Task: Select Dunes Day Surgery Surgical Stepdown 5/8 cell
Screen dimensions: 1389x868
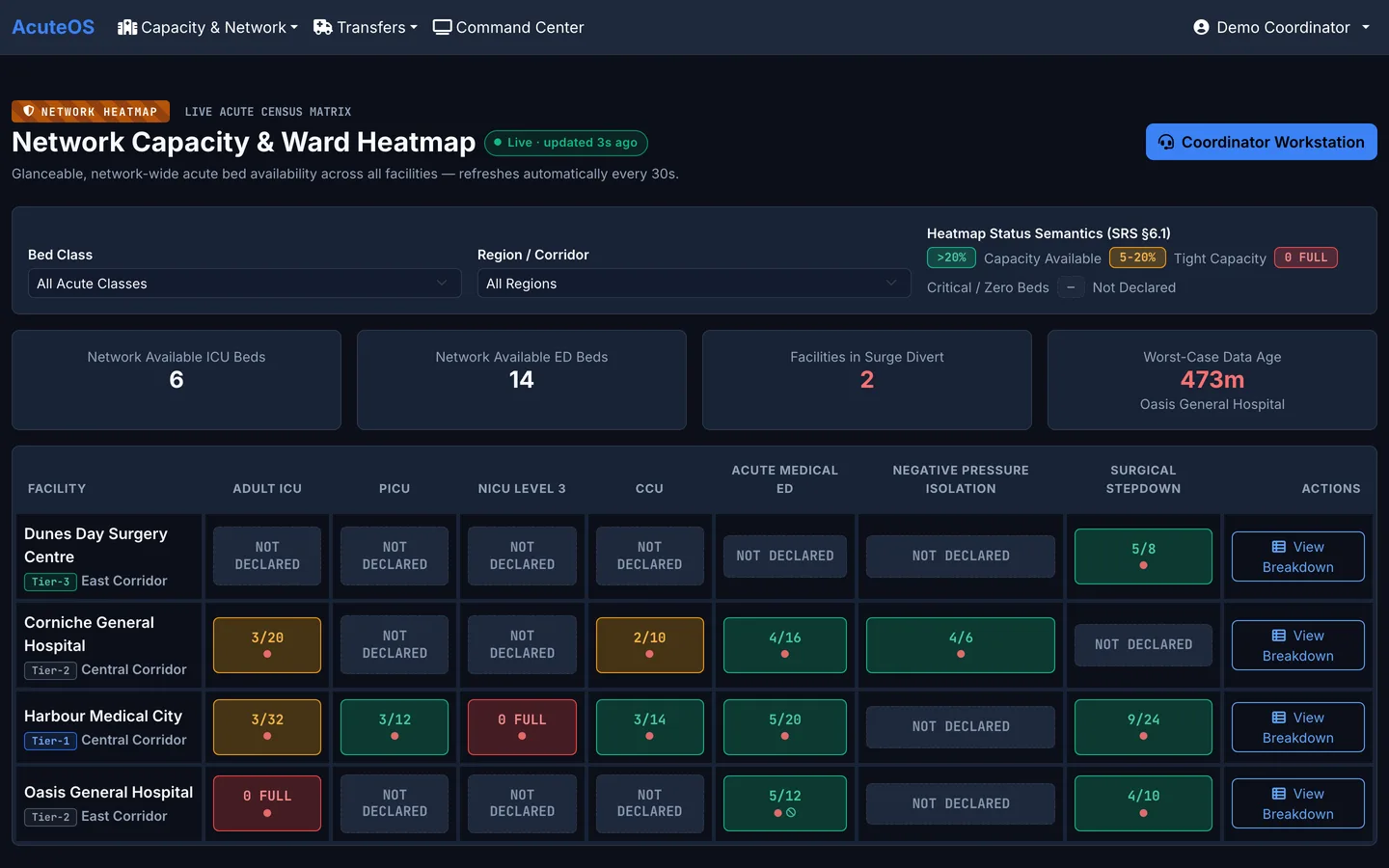Action: pos(1143,556)
